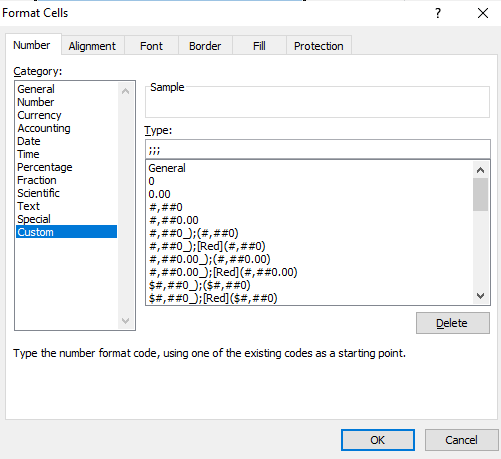Go to the Fill tab
This screenshot has height=459, width=501.
click(259, 46)
